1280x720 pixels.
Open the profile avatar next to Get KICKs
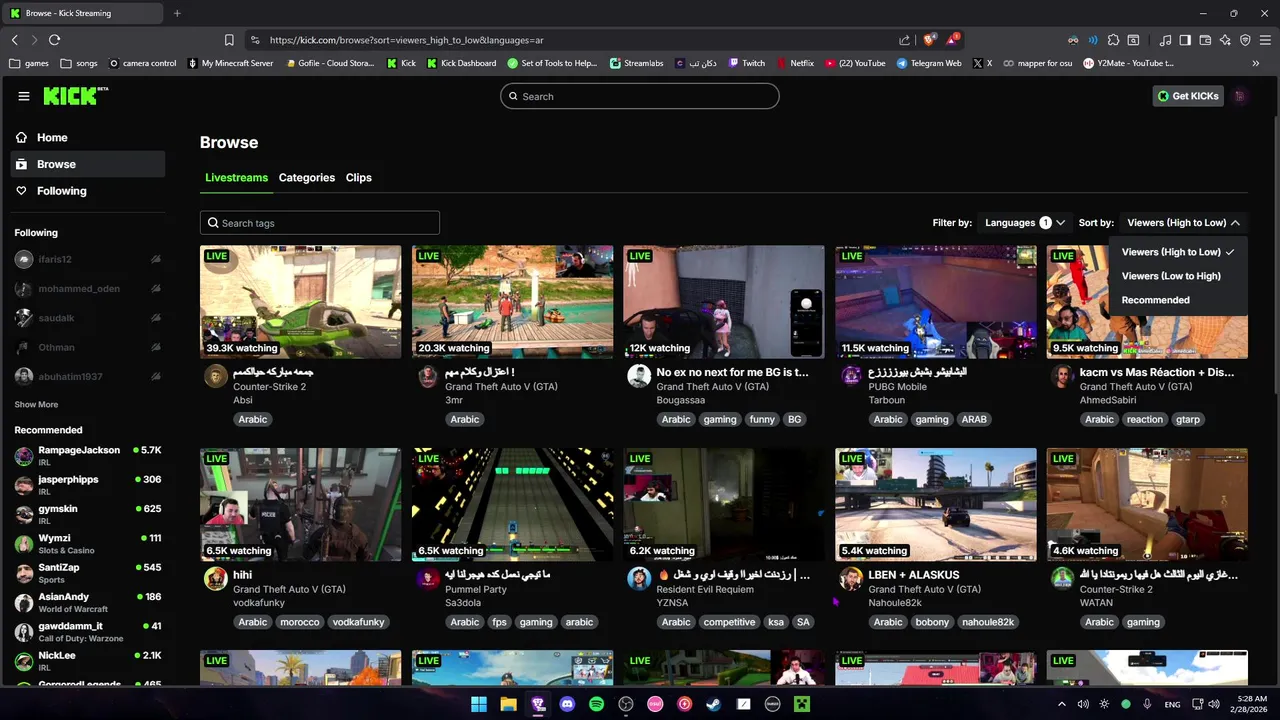[1240, 96]
